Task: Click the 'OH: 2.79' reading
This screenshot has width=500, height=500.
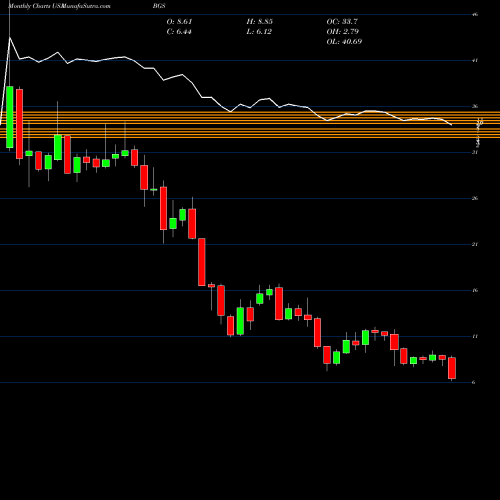Action: [343, 32]
